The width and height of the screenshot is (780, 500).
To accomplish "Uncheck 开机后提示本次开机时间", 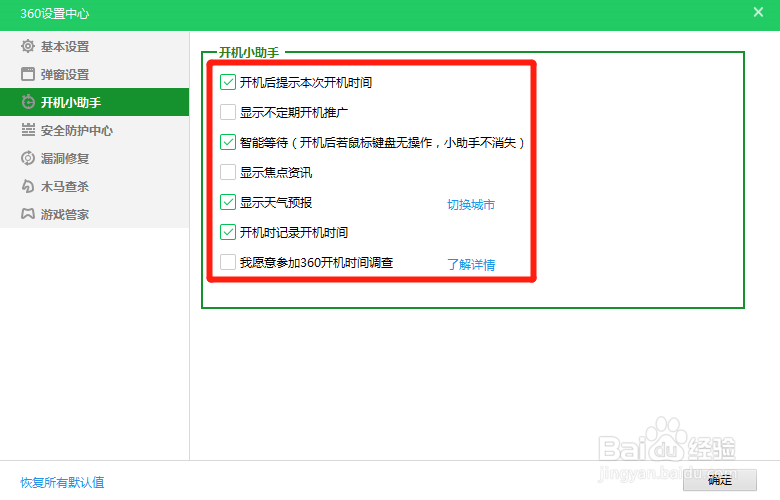I will click(228, 82).
